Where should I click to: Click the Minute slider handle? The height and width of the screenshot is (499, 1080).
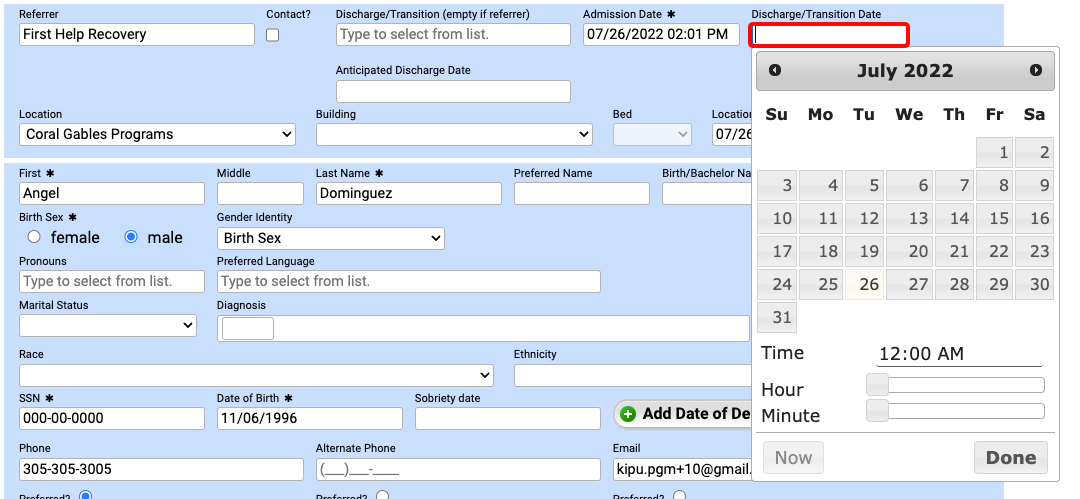[x=877, y=410]
